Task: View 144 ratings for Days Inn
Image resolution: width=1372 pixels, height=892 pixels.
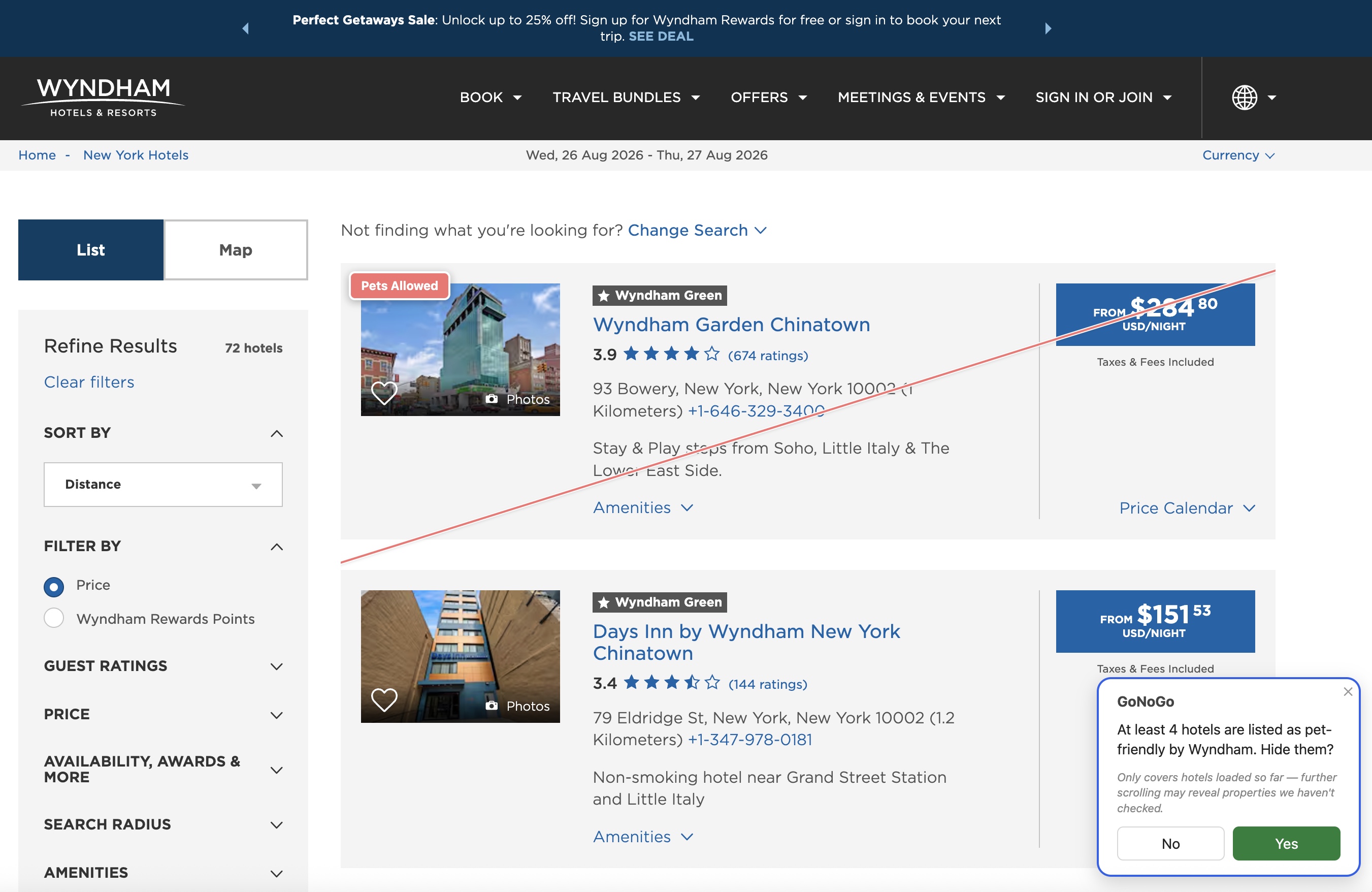Action: click(x=768, y=684)
